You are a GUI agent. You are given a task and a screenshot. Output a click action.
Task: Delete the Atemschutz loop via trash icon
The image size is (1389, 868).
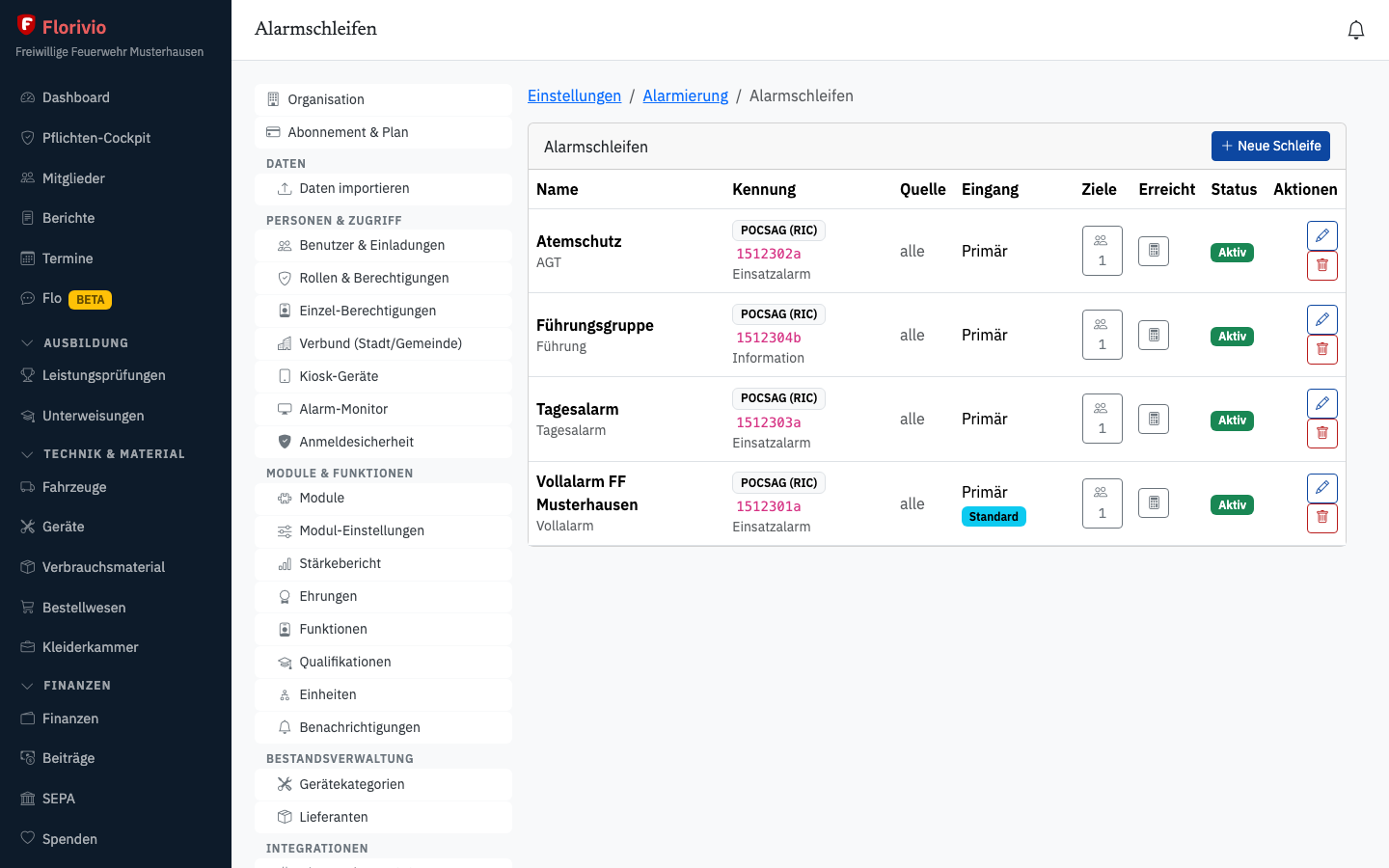click(x=1322, y=265)
